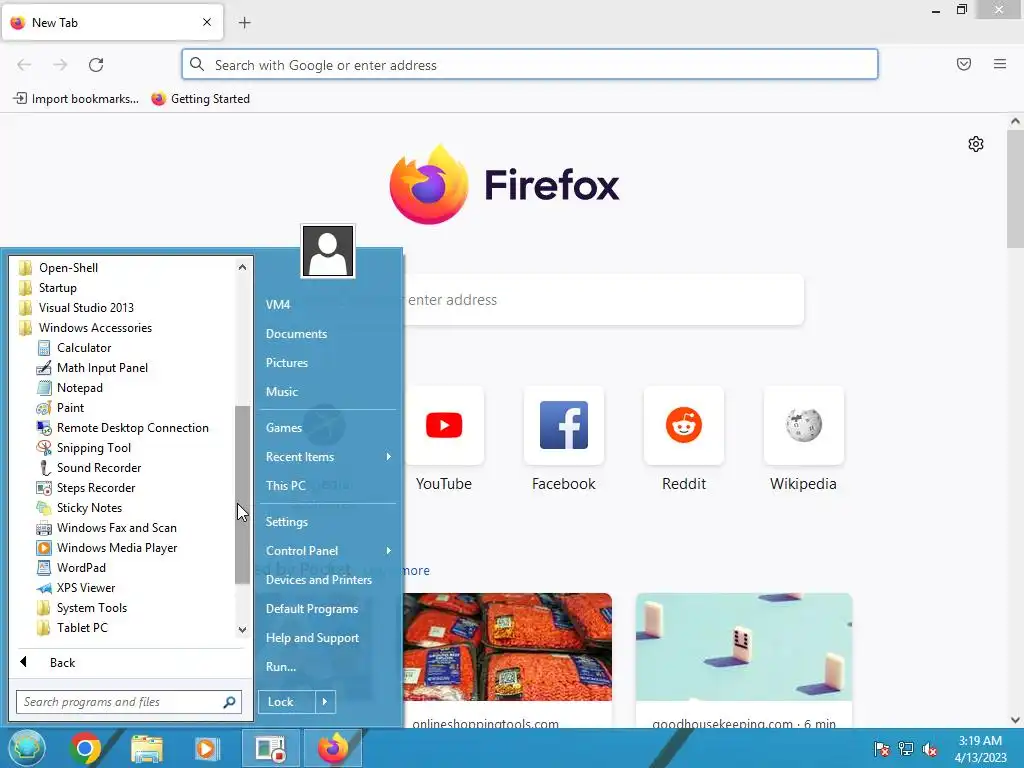Open the Firefox application menu (hamburger)
The width and height of the screenshot is (1024, 768).
pos(1000,64)
